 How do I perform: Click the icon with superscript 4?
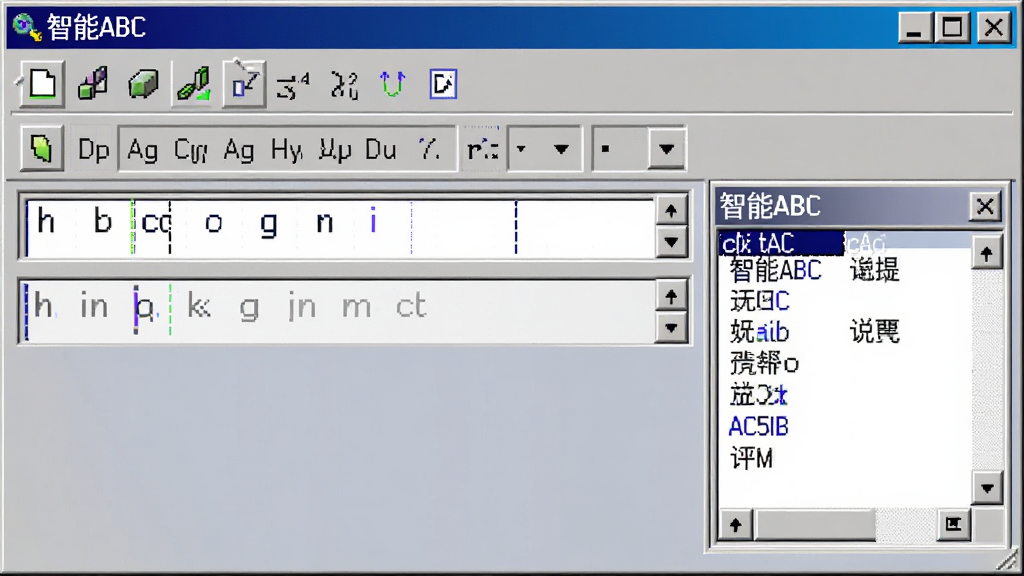click(293, 85)
